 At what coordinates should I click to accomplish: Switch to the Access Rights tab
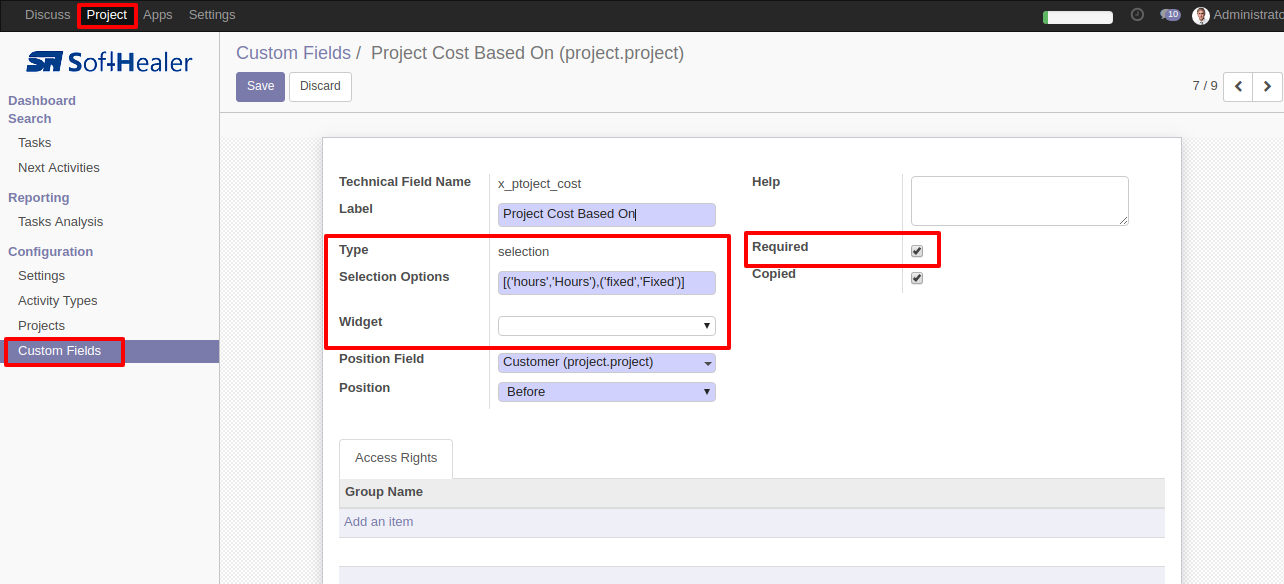point(396,458)
